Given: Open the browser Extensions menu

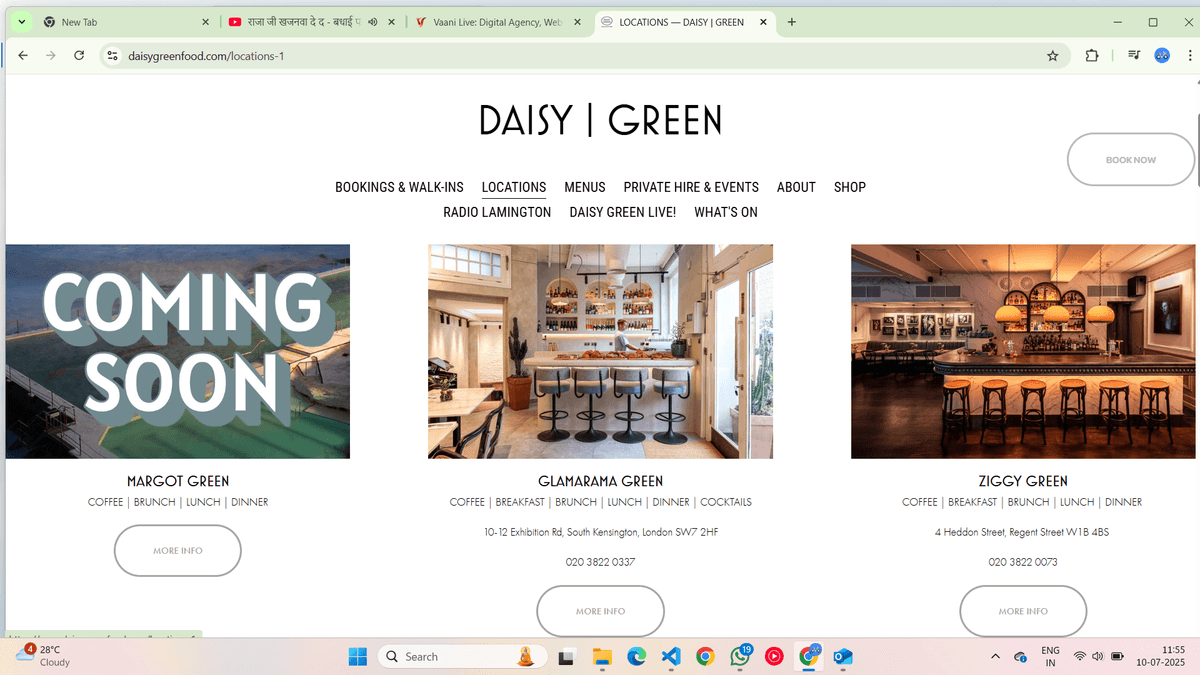Looking at the screenshot, I should click(1092, 56).
